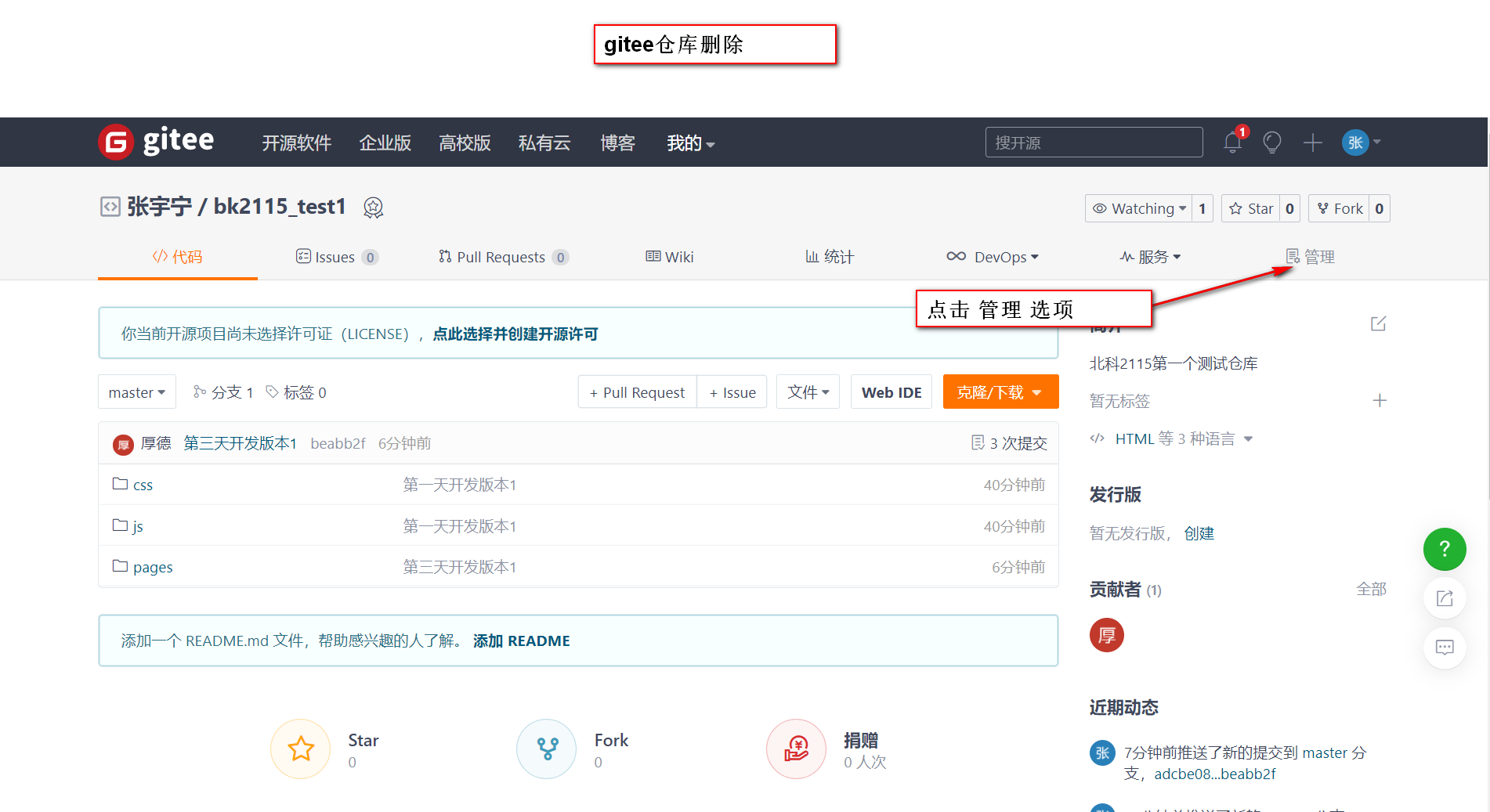Open the feedback comment bubble icon
The width and height of the screenshot is (1490, 812).
tap(1445, 648)
